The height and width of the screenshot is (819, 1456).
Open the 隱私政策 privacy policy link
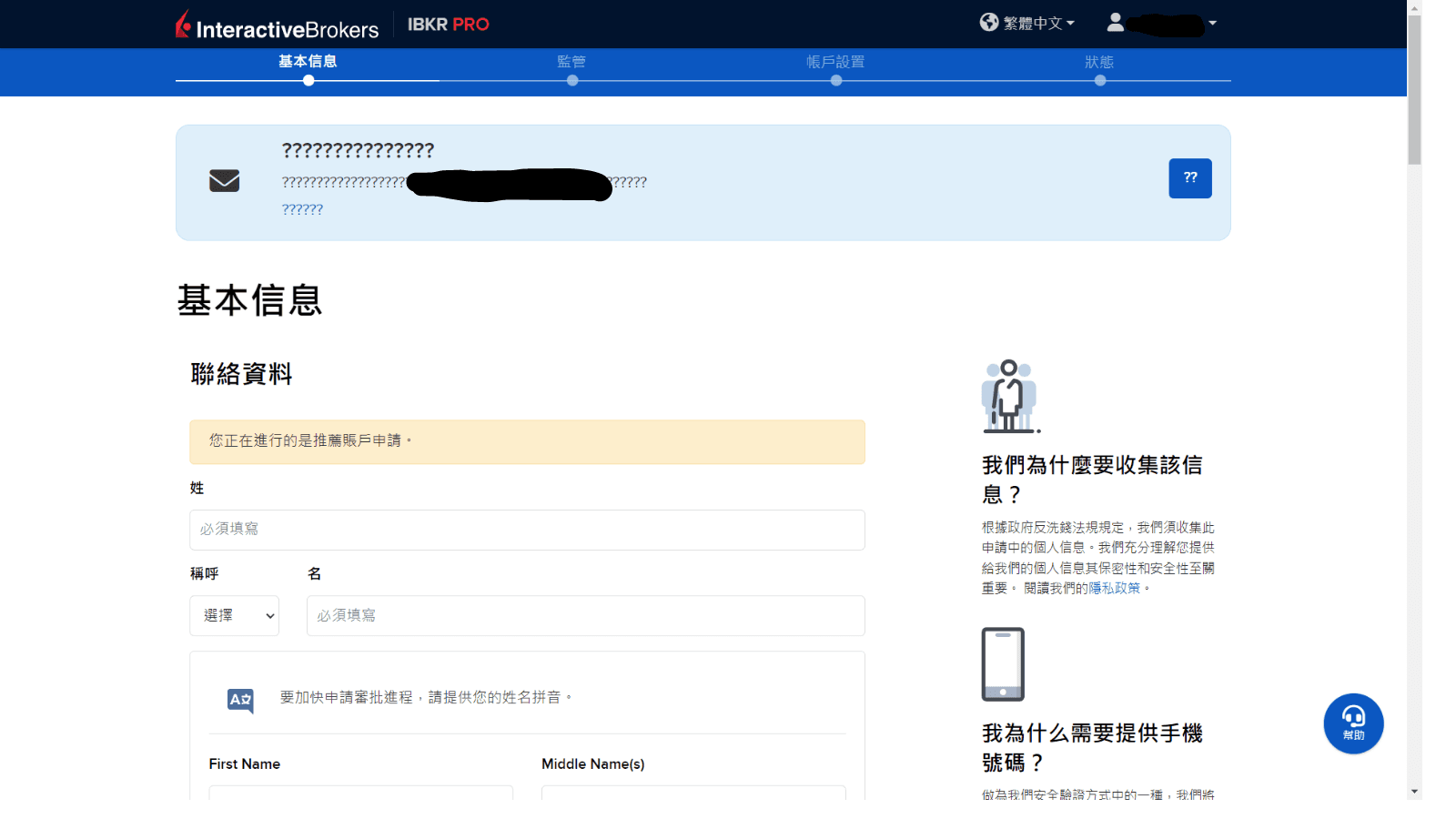[x=1116, y=587]
